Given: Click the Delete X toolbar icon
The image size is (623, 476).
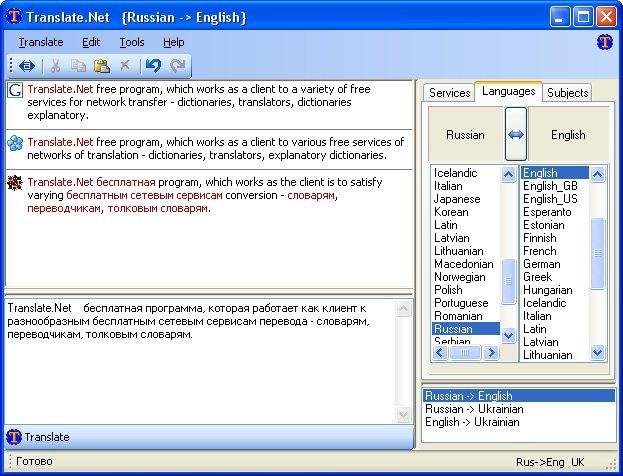Looking at the screenshot, I should pos(125,65).
